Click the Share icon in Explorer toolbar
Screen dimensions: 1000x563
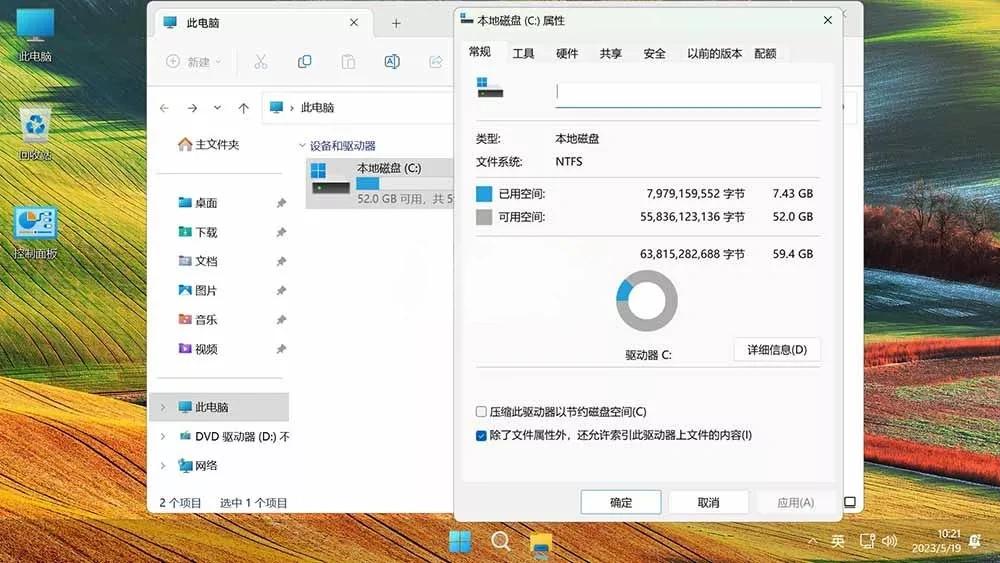click(436, 62)
